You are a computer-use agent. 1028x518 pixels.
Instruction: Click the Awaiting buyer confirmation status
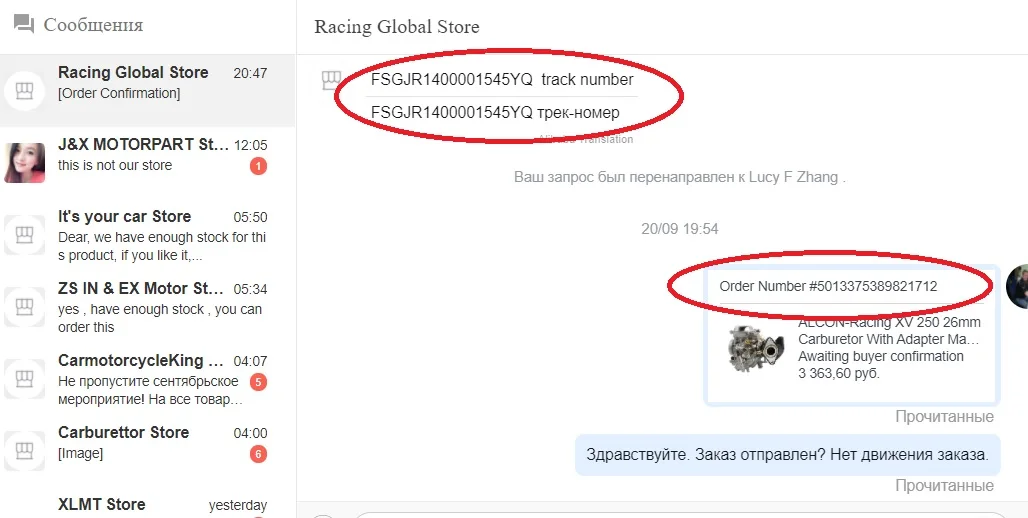tap(880, 356)
